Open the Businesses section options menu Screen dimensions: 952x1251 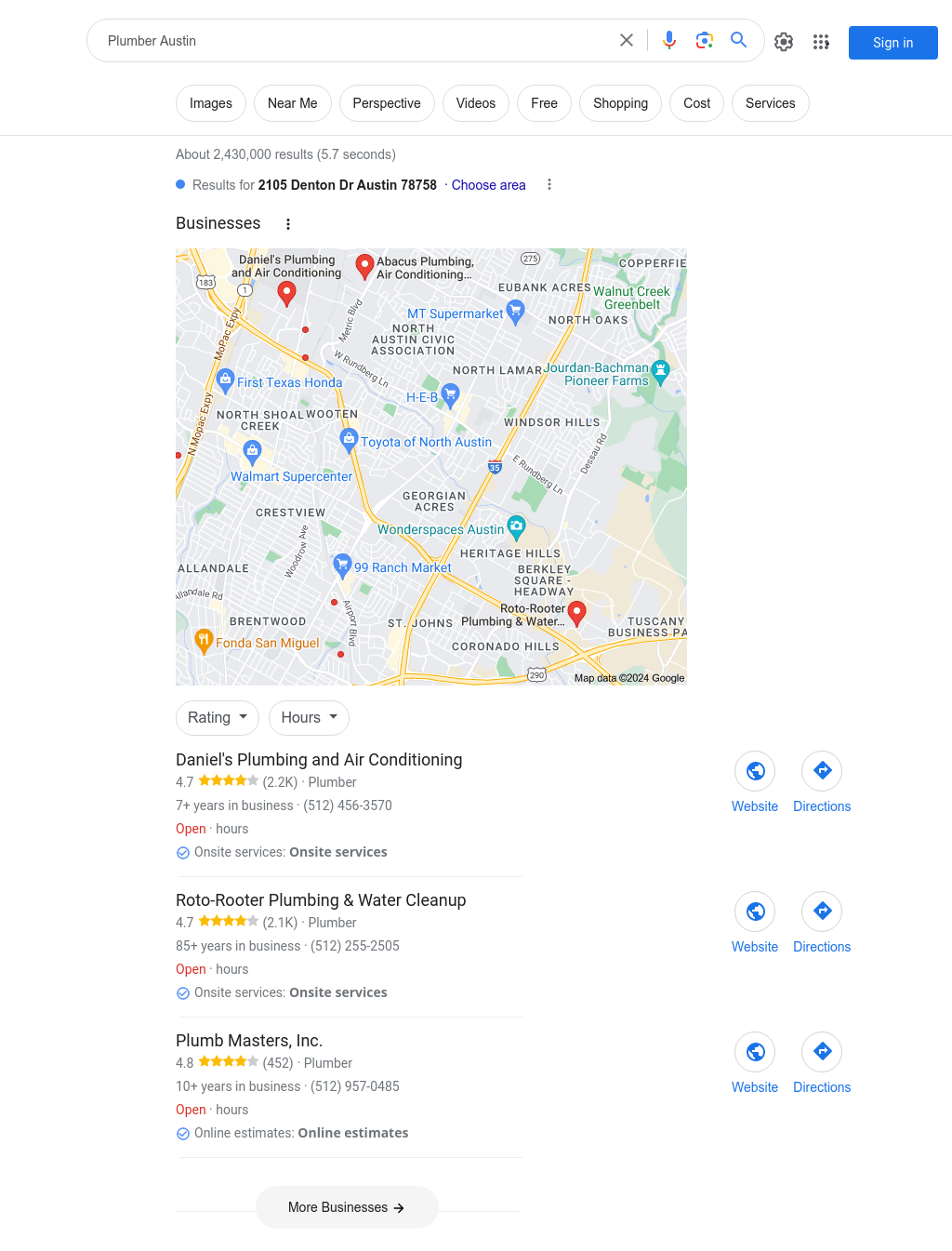pos(288,224)
